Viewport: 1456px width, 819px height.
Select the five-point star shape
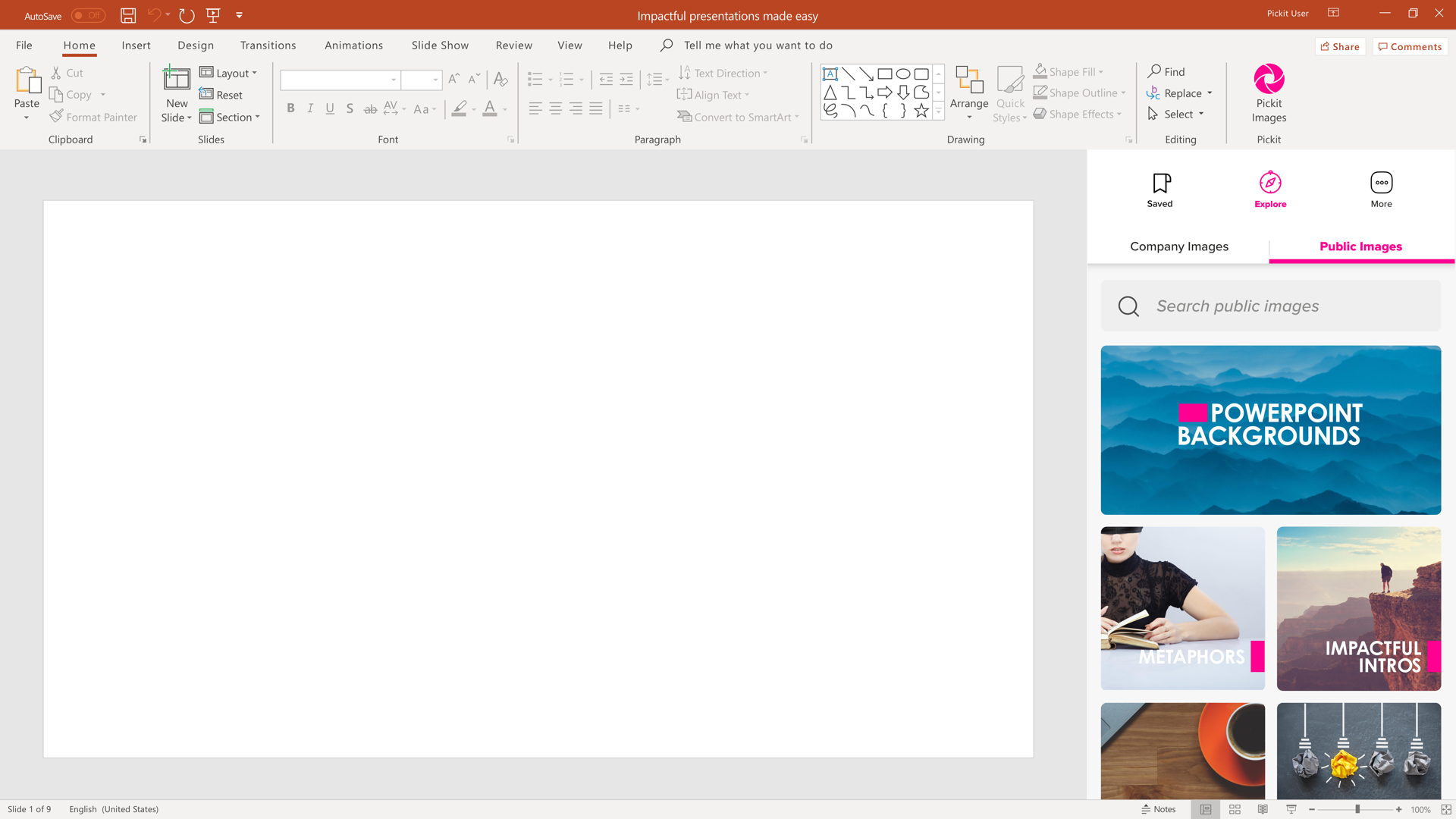[x=921, y=111]
